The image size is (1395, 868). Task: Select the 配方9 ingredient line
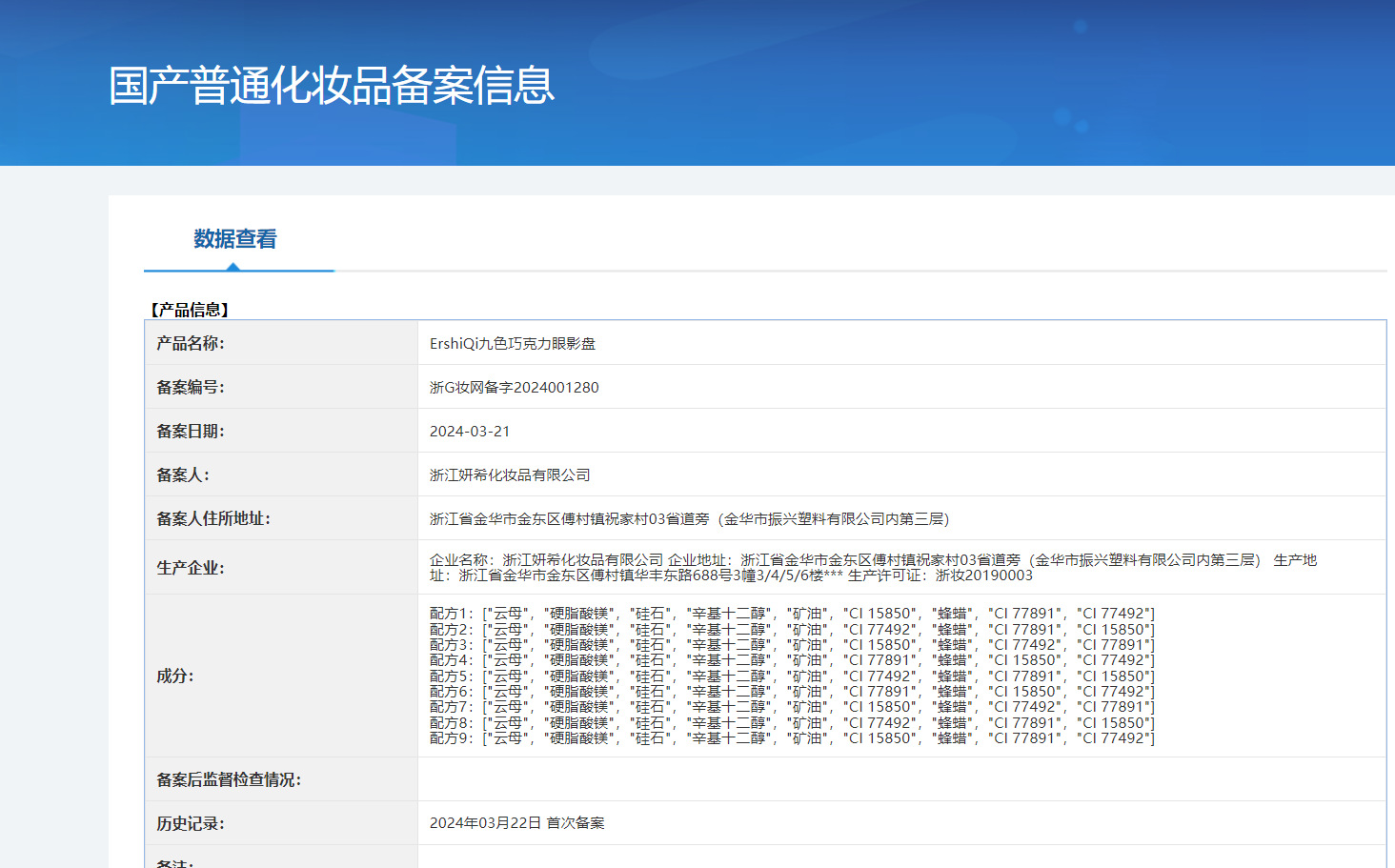pyautogui.click(x=791, y=738)
